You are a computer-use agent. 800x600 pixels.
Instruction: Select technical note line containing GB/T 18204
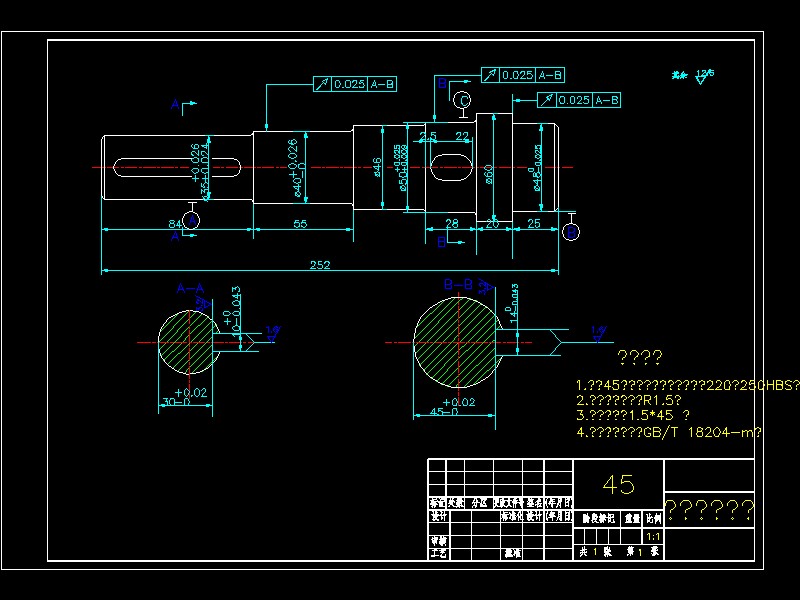(669, 432)
